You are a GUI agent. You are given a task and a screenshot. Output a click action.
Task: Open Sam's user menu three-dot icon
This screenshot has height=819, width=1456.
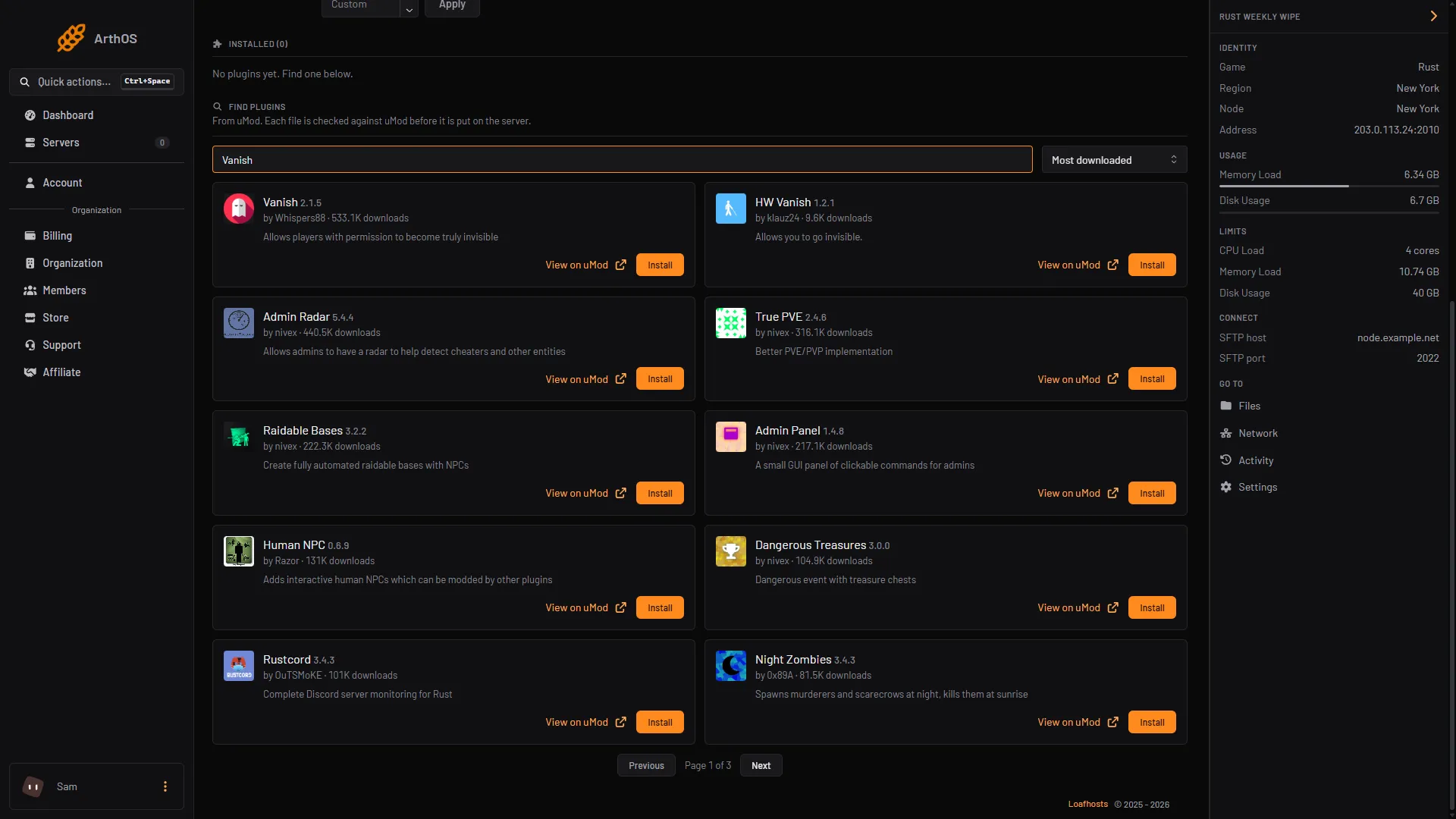click(x=165, y=786)
